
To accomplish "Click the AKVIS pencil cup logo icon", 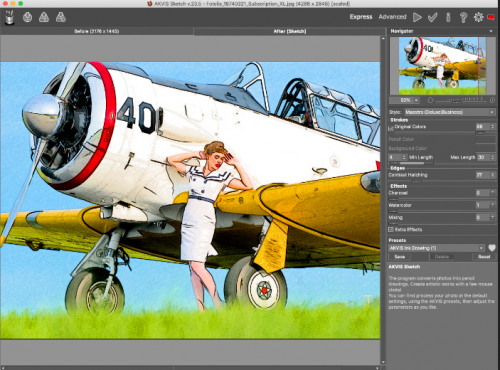I will (10, 17).
